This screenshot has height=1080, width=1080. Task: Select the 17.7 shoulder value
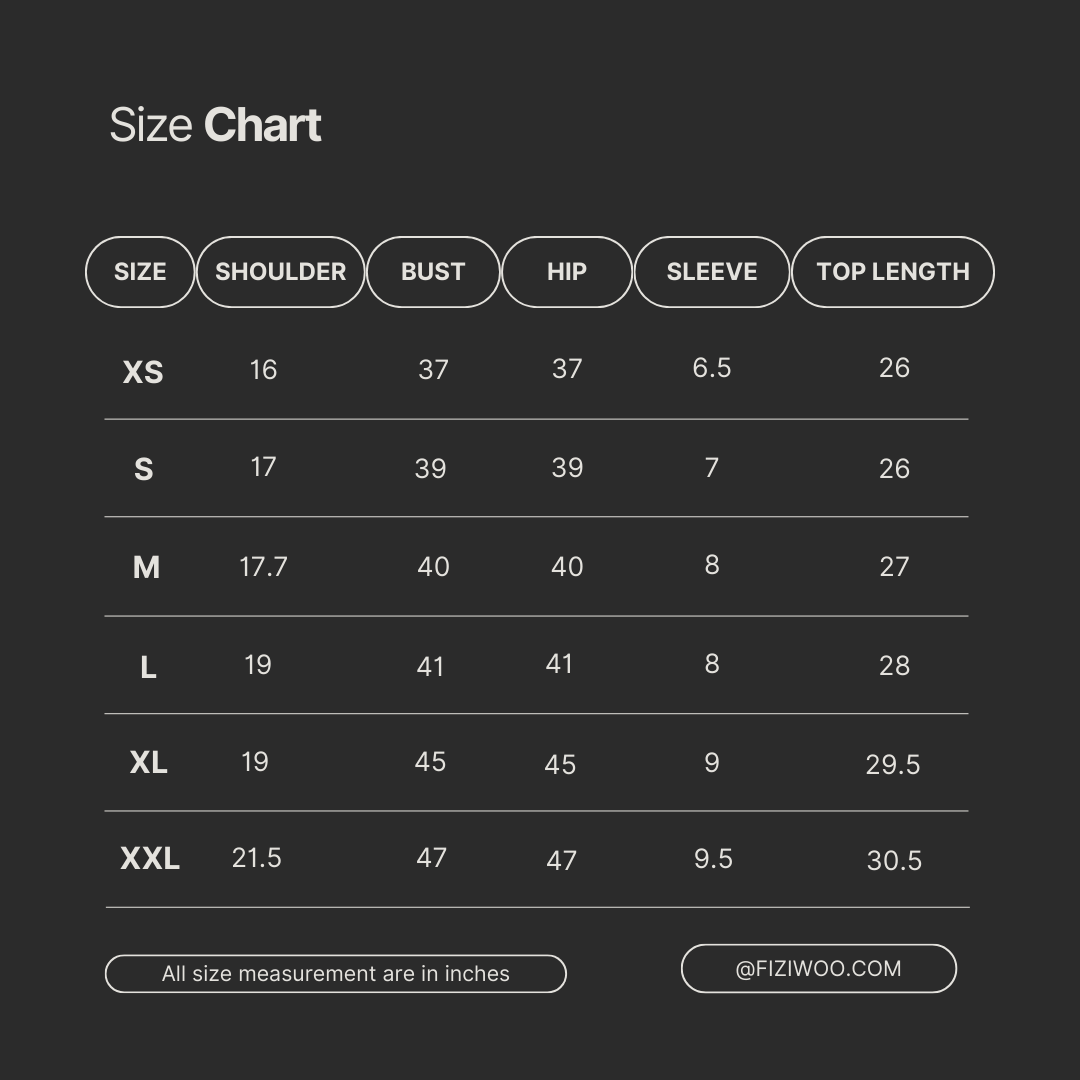coord(263,568)
